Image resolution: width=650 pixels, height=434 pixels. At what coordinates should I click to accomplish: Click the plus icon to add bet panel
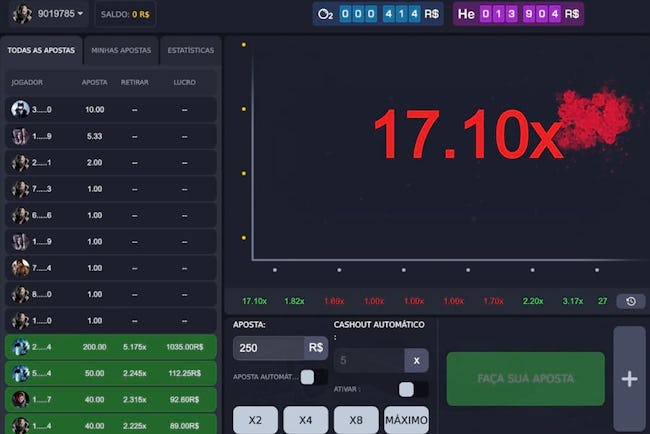point(629,379)
